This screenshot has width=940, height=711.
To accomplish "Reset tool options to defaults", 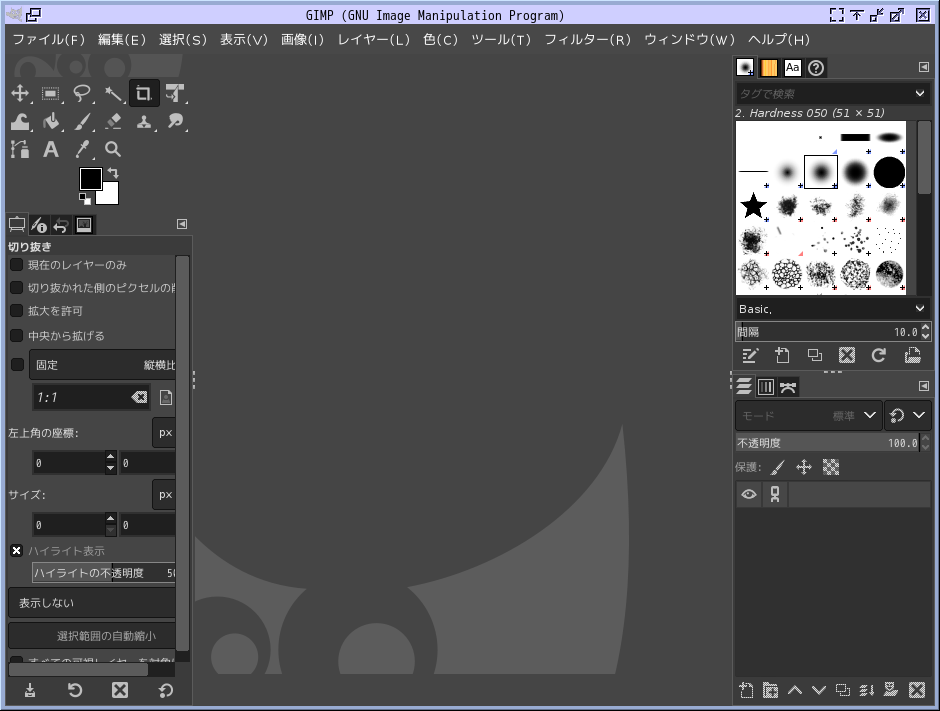I will click(x=165, y=691).
